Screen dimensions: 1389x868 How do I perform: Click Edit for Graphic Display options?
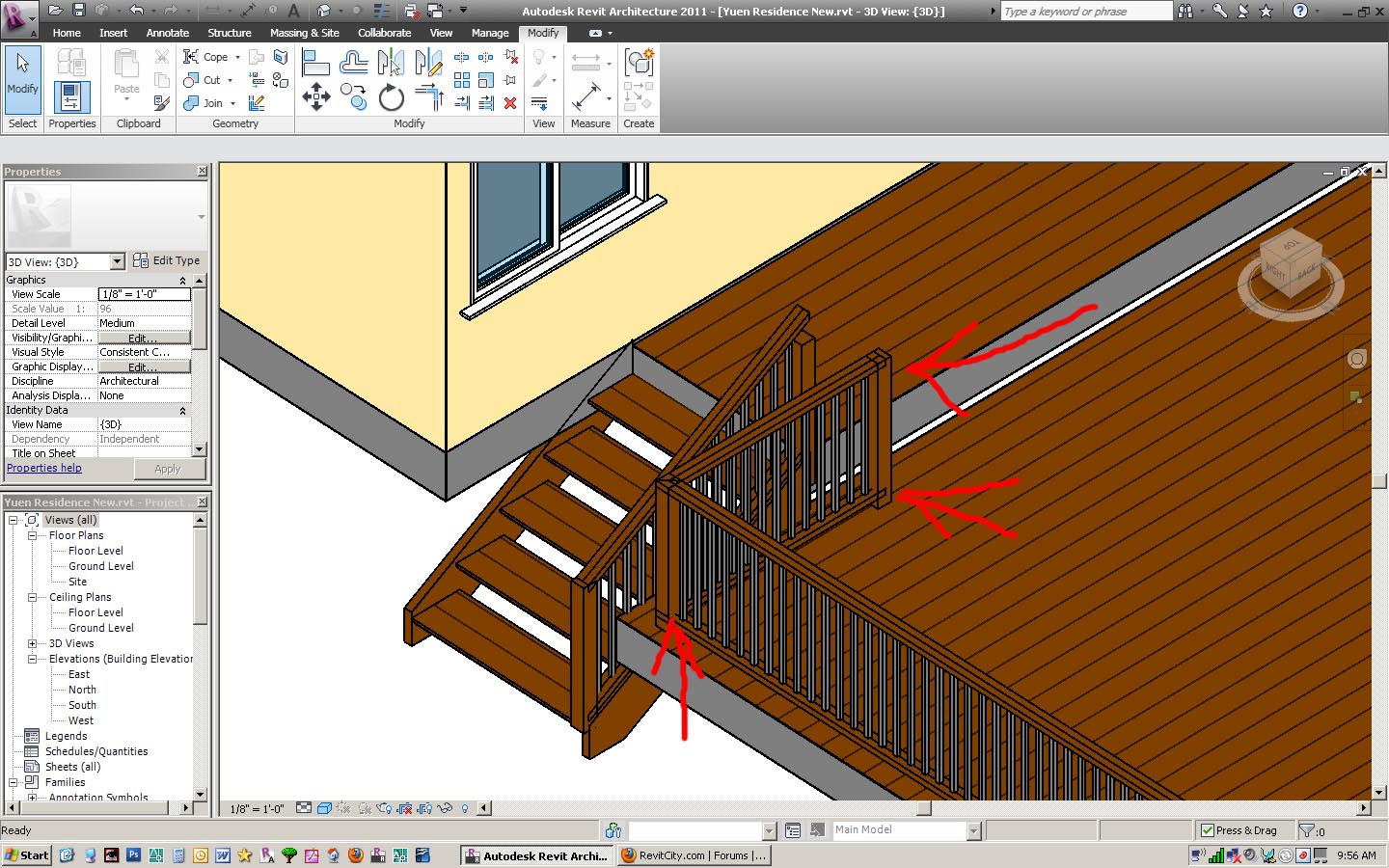point(144,367)
